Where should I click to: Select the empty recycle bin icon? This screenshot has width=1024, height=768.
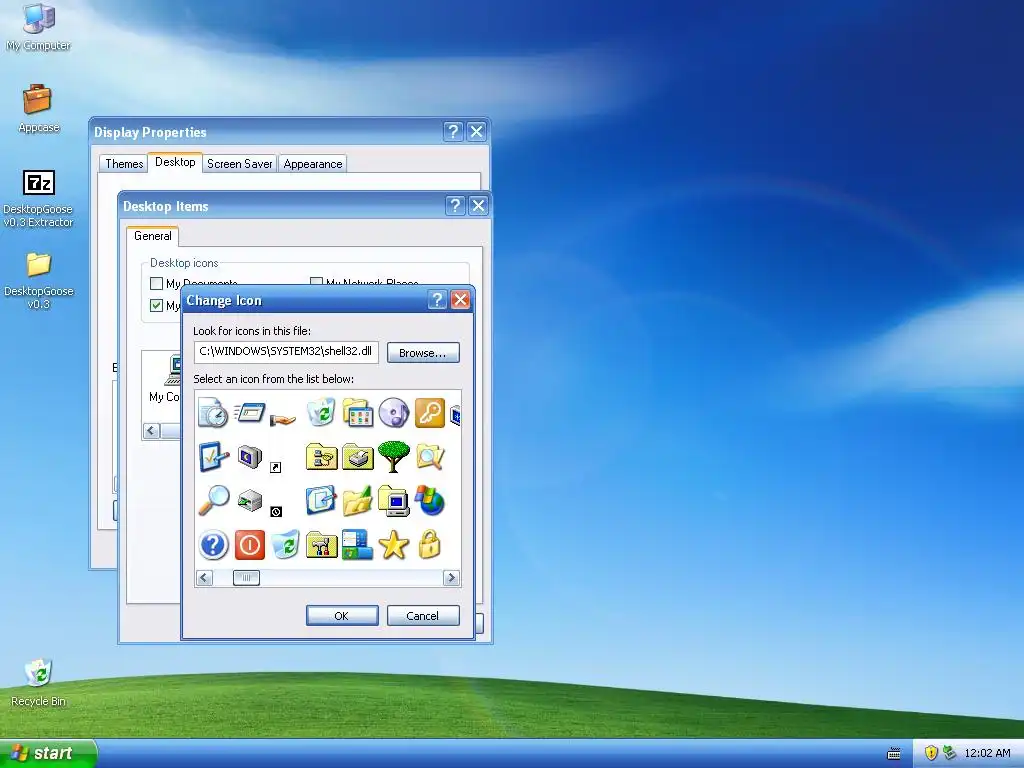click(x=285, y=545)
